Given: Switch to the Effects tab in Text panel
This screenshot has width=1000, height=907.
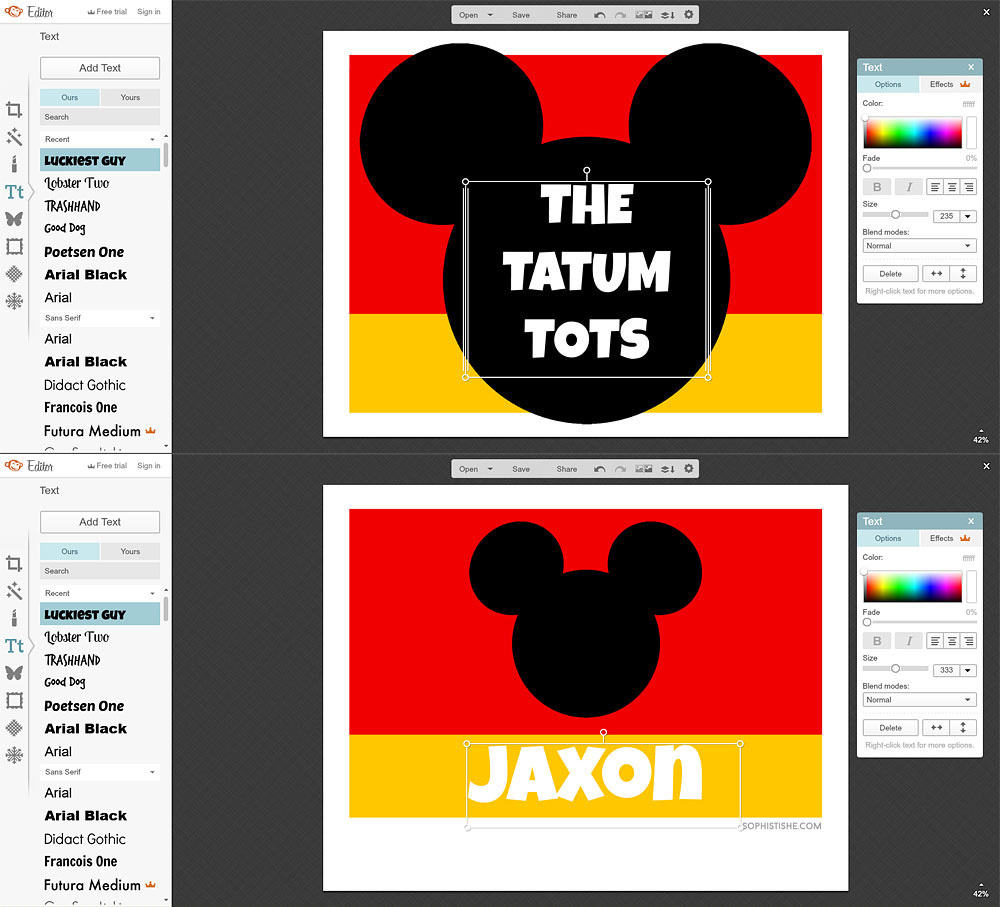Looking at the screenshot, I should pyautogui.click(x=940, y=84).
